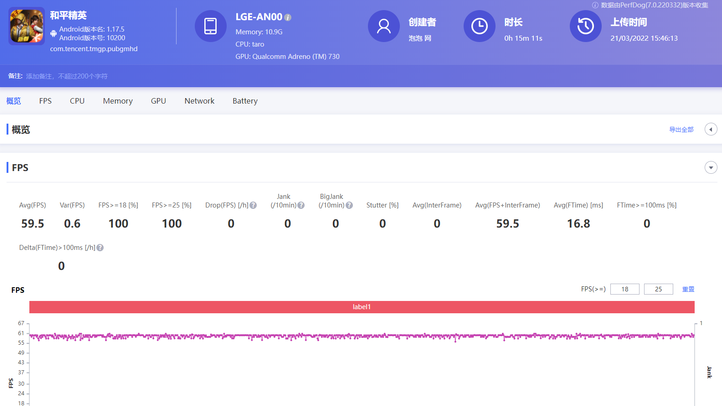Click the duration clock icon
The width and height of the screenshot is (722, 406).
[x=479, y=27]
